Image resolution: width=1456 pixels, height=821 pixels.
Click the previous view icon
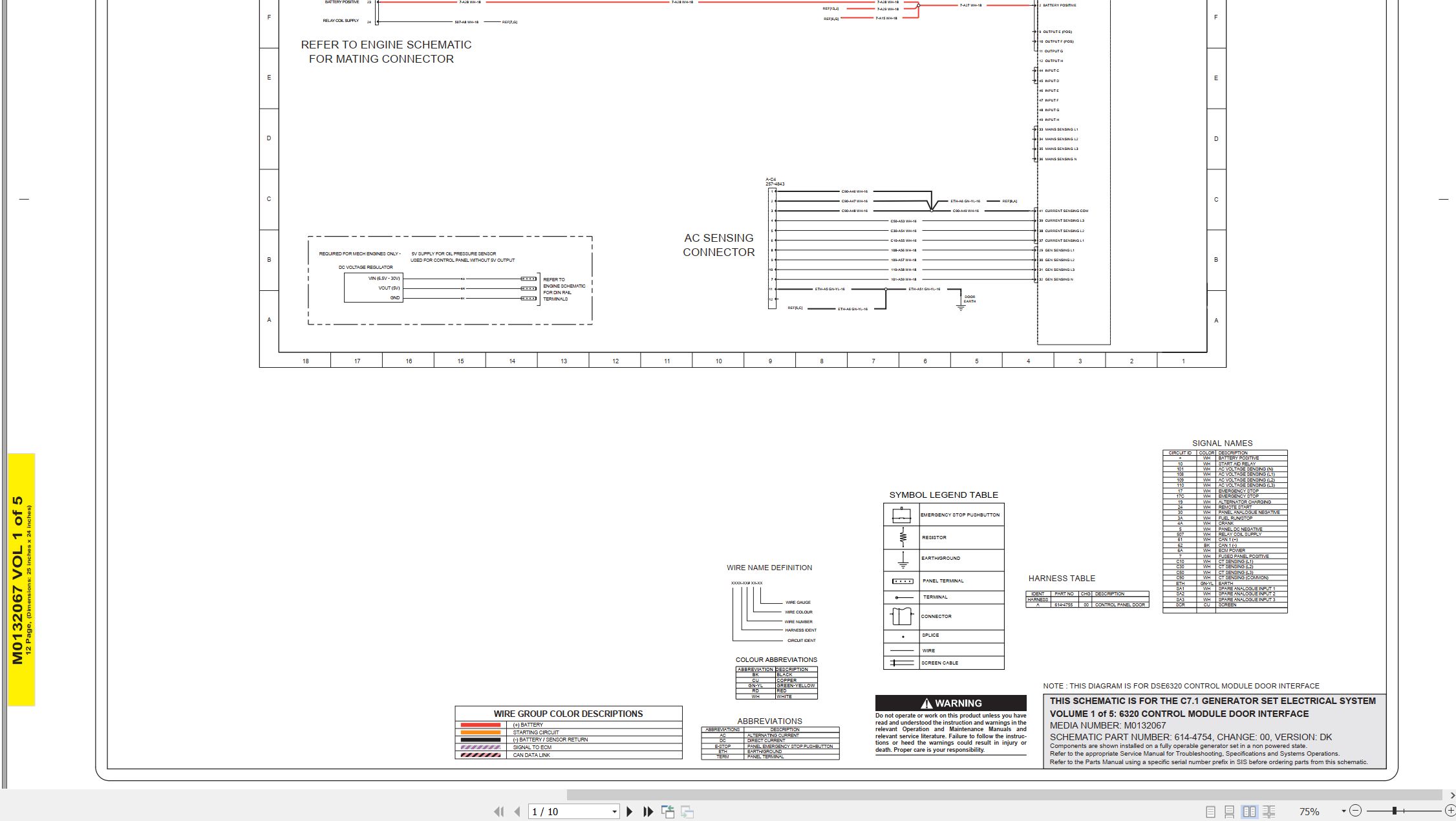point(668,811)
